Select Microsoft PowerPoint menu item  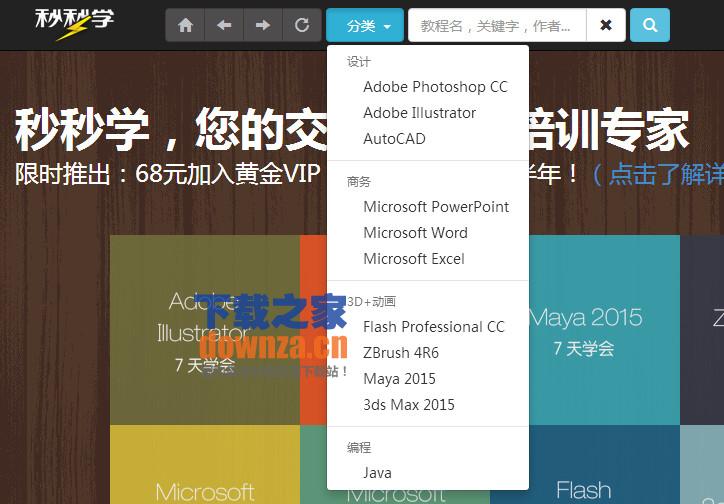[428, 207]
